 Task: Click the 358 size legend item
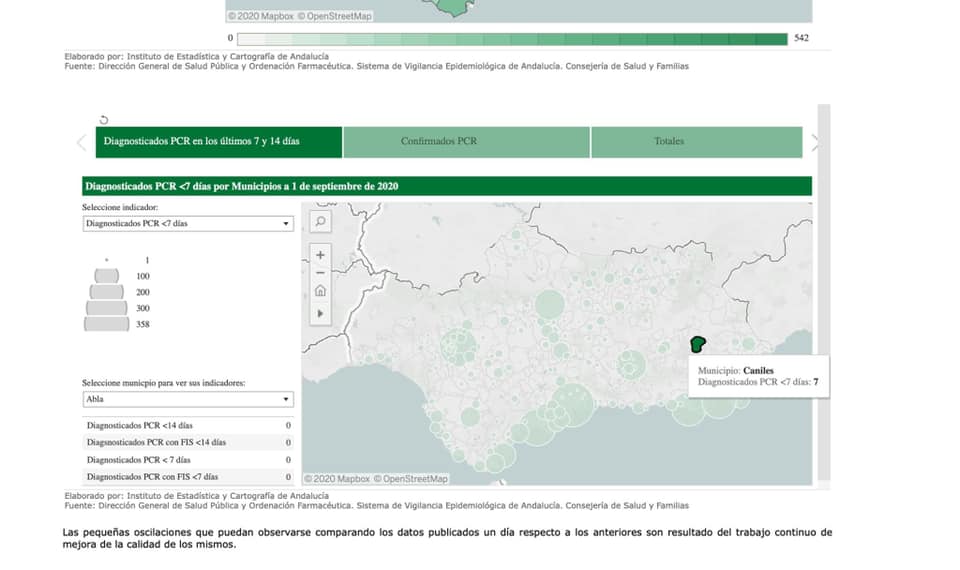point(107,324)
